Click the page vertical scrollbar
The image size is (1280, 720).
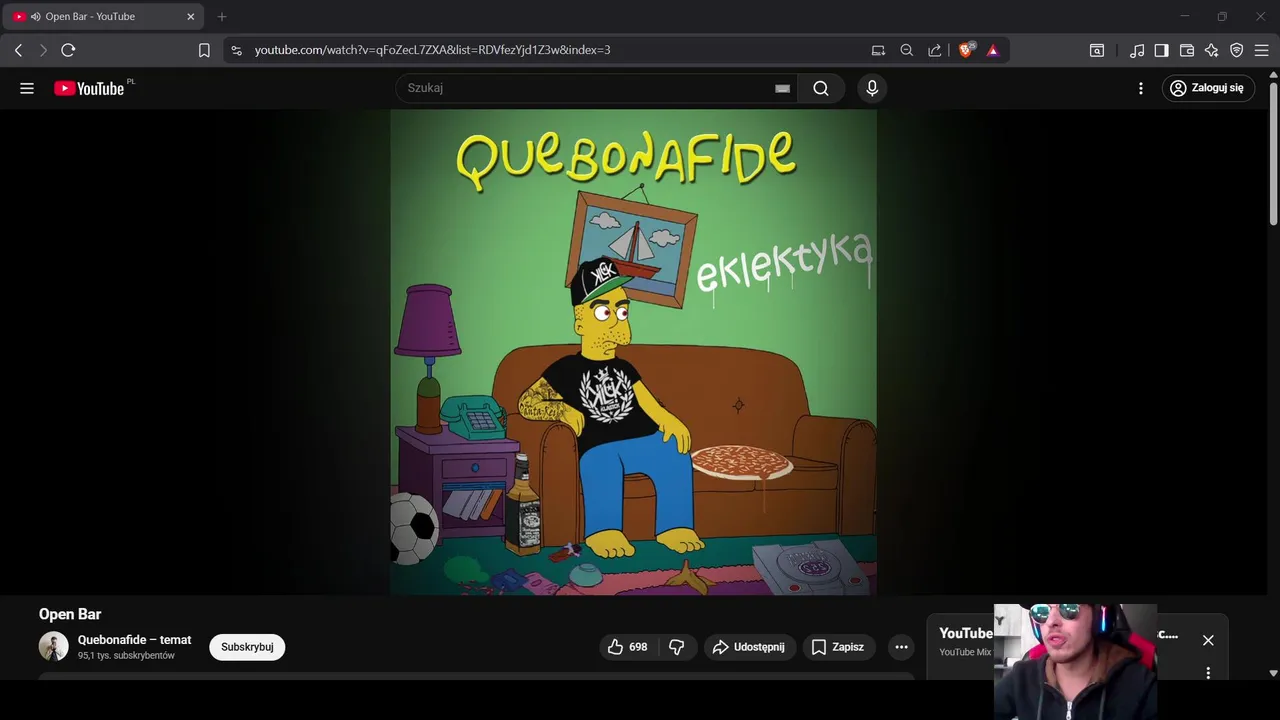[1273, 155]
